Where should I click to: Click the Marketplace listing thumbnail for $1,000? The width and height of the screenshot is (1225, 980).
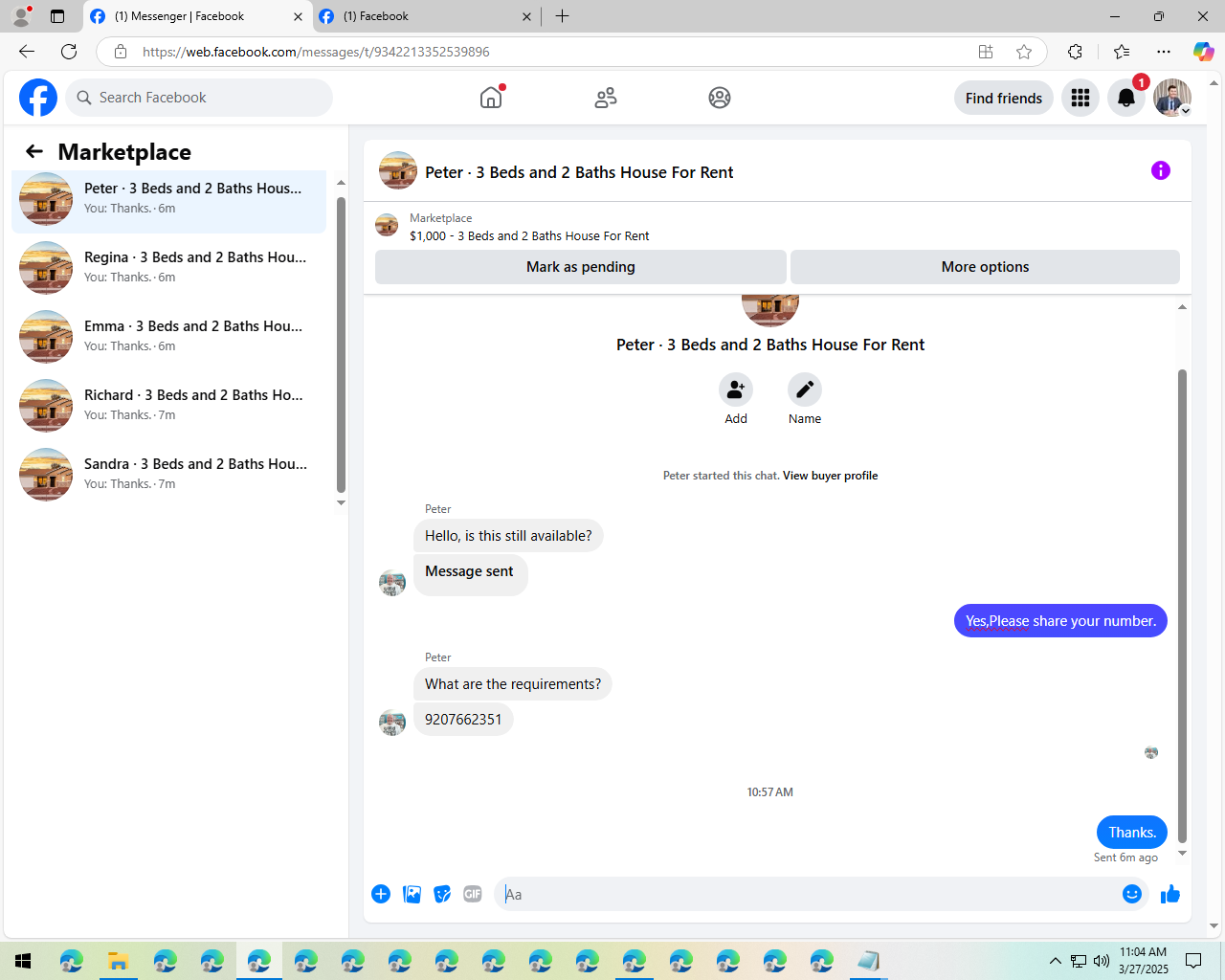click(x=387, y=226)
